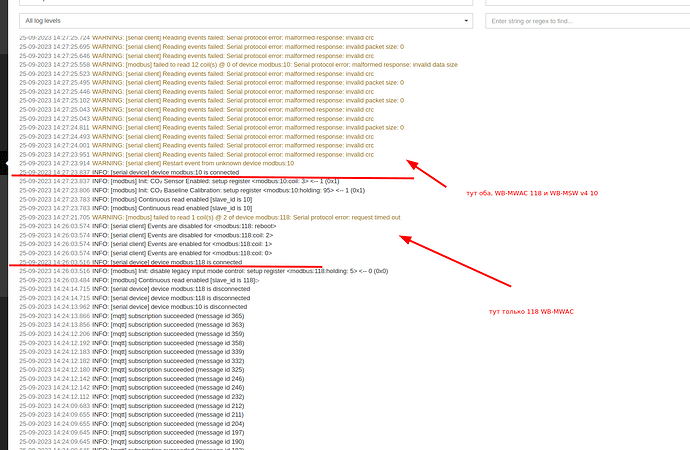Select the device modbus:10 is connected row

click(129, 172)
